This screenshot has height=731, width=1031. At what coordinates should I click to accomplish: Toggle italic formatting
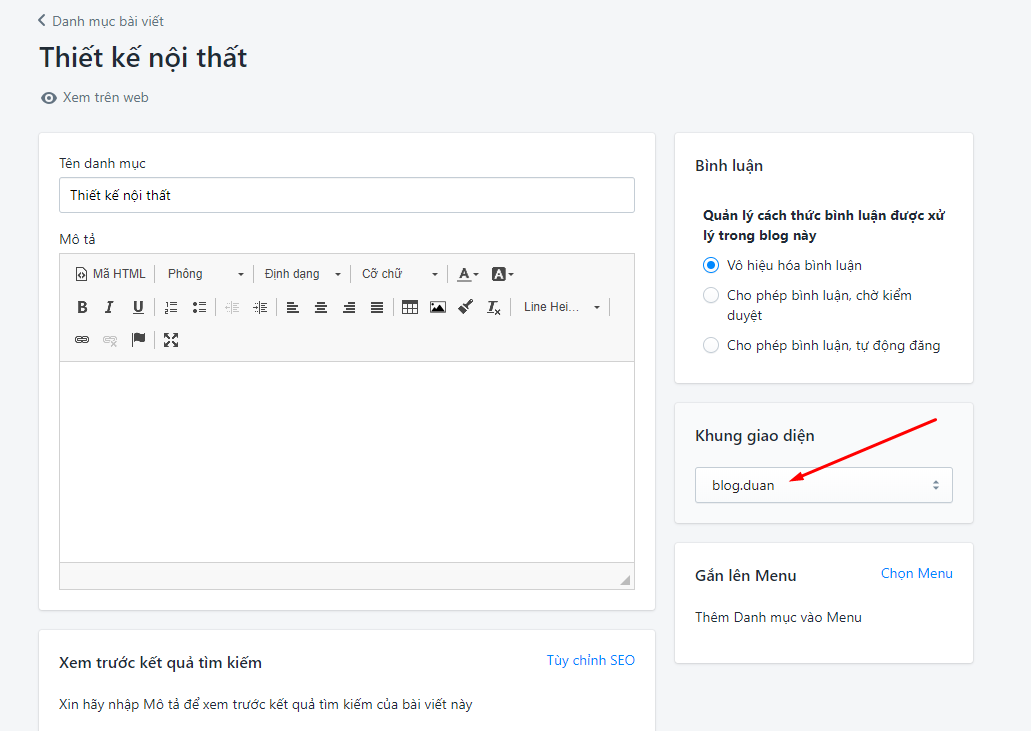point(110,307)
